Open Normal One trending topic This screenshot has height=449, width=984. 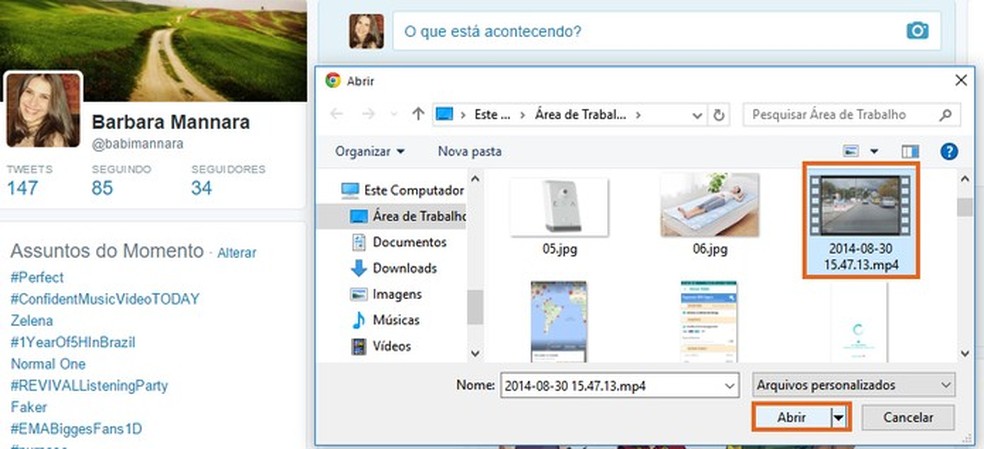pyautogui.click(x=48, y=364)
